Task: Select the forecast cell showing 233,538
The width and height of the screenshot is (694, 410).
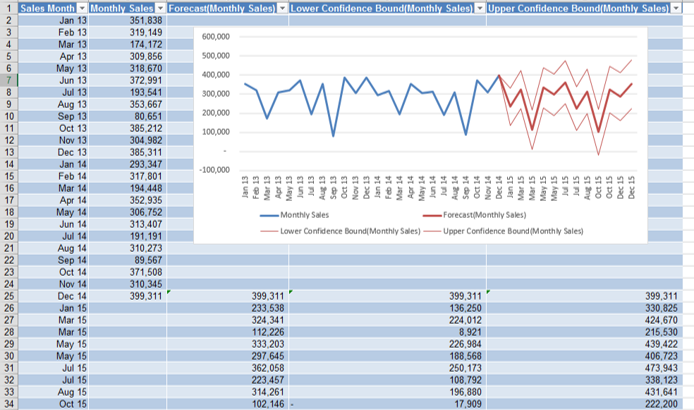Action: (227, 308)
